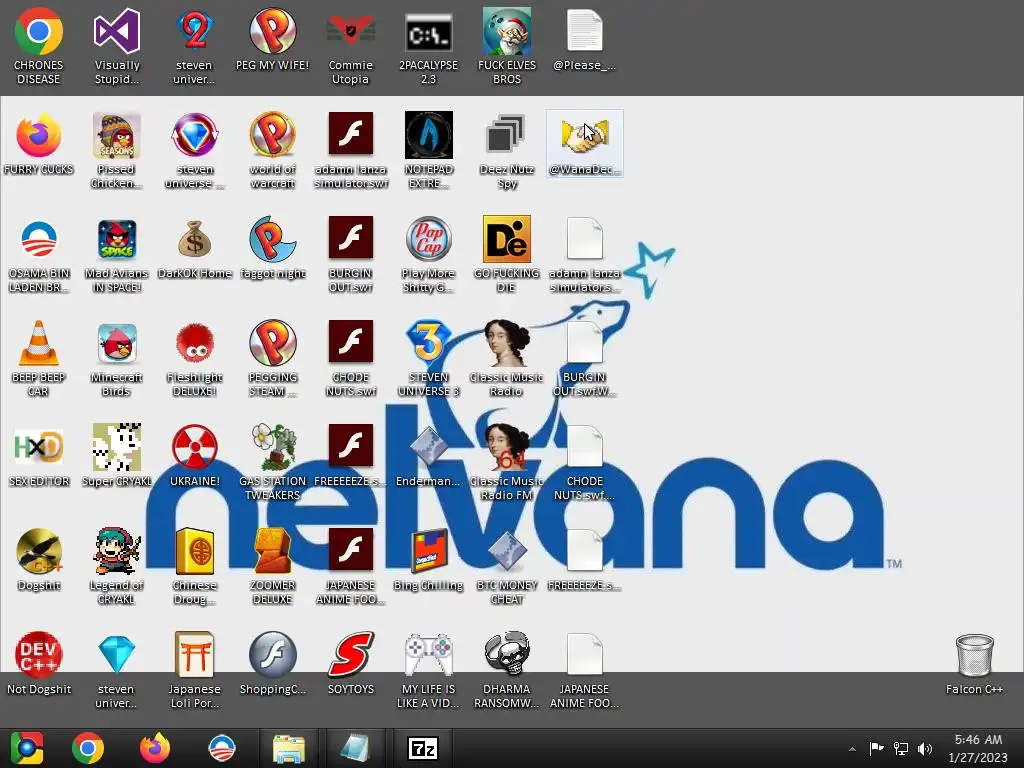Screen dimensions: 1024x768
Task: Open File Explorer from the taskbar
Action: (x=289, y=748)
